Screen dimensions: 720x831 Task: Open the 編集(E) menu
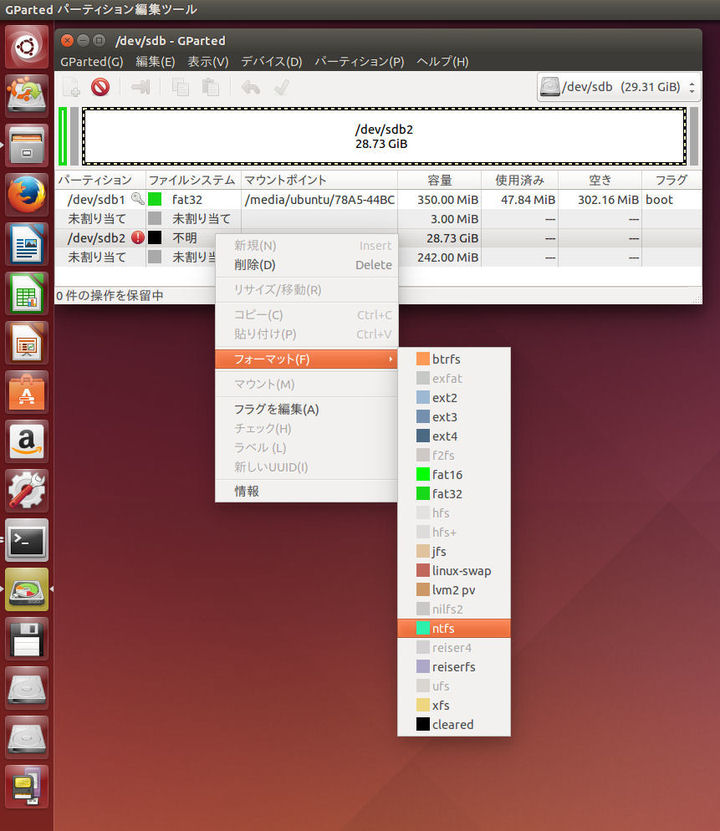(155, 61)
